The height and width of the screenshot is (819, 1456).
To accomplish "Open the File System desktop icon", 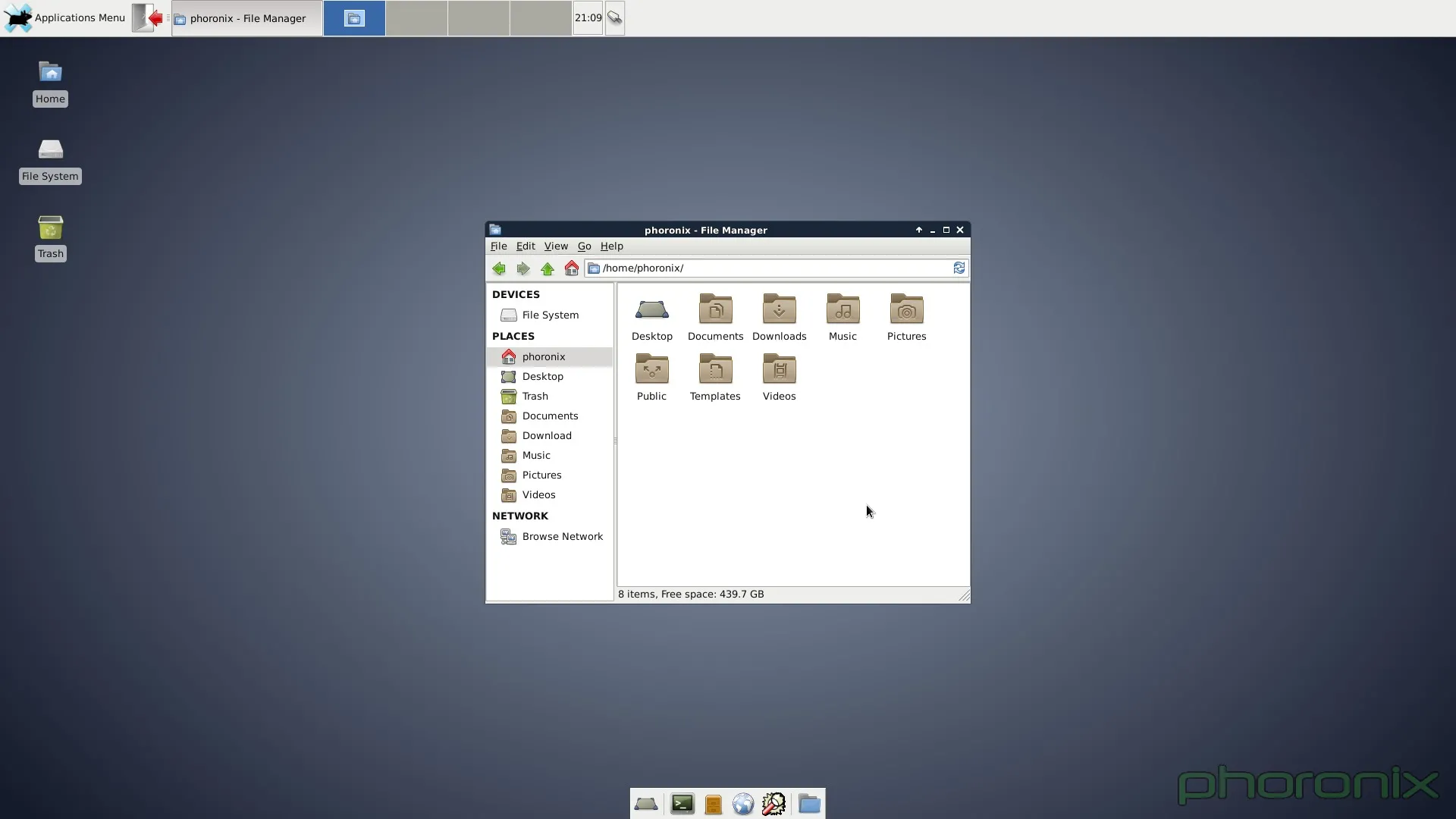I will point(50,160).
